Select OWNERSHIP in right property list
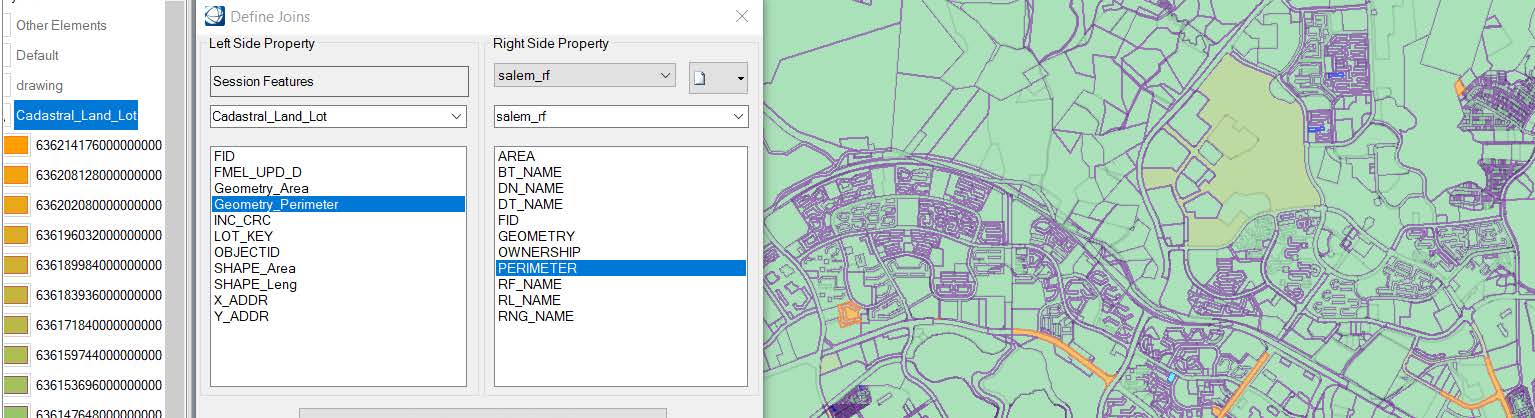Image resolution: width=1535 pixels, height=418 pixels. click(x=539, y=252)
